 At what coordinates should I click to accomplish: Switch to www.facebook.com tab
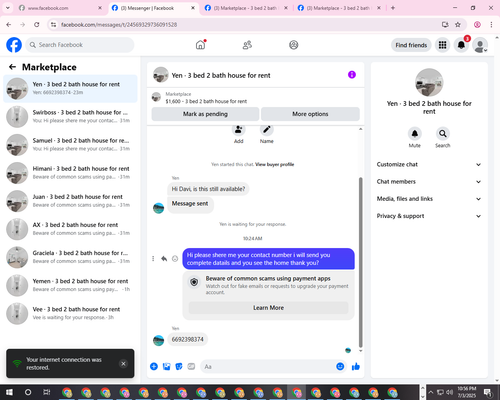(x=60, y=8)
